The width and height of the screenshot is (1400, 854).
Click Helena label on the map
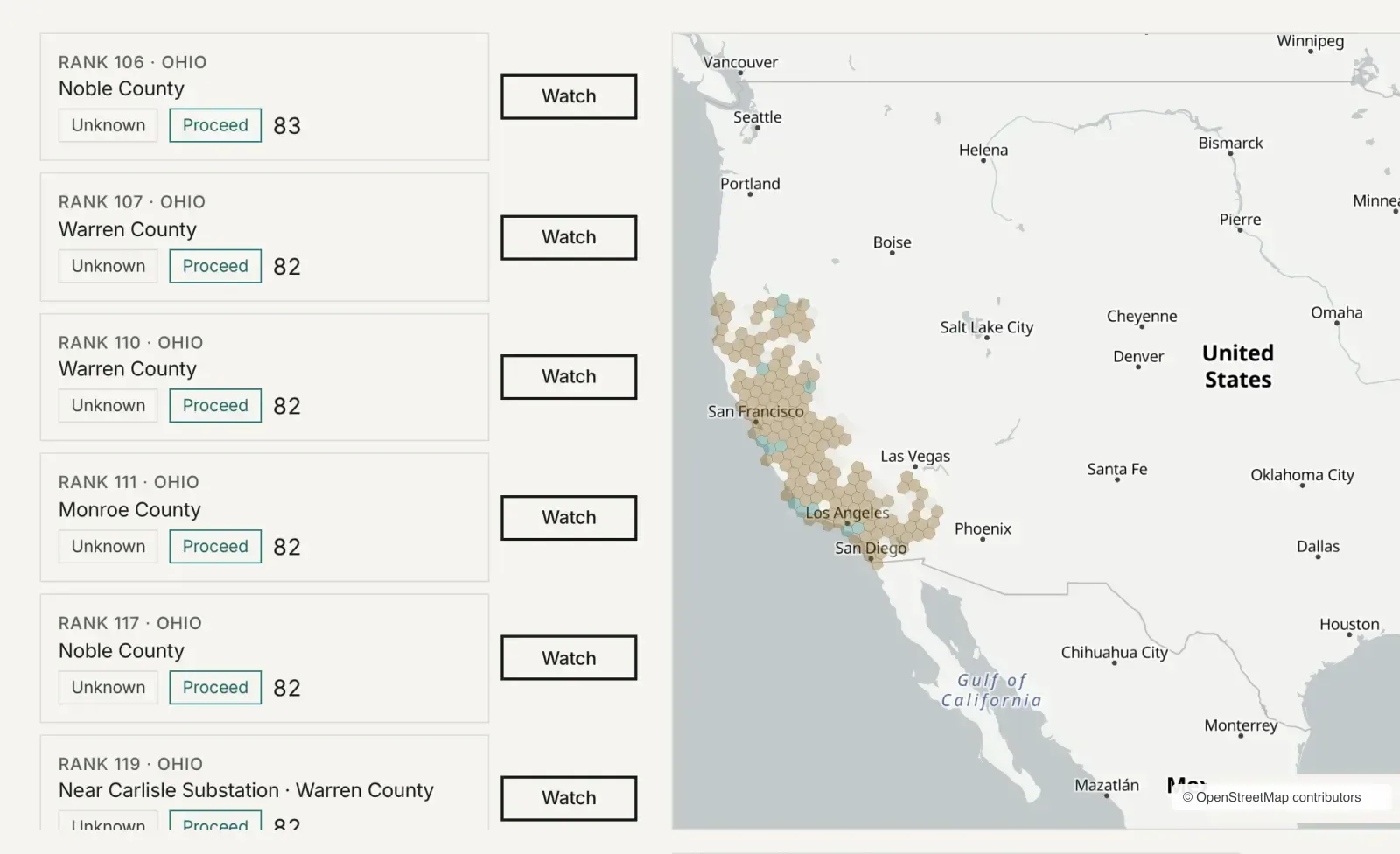983,150
